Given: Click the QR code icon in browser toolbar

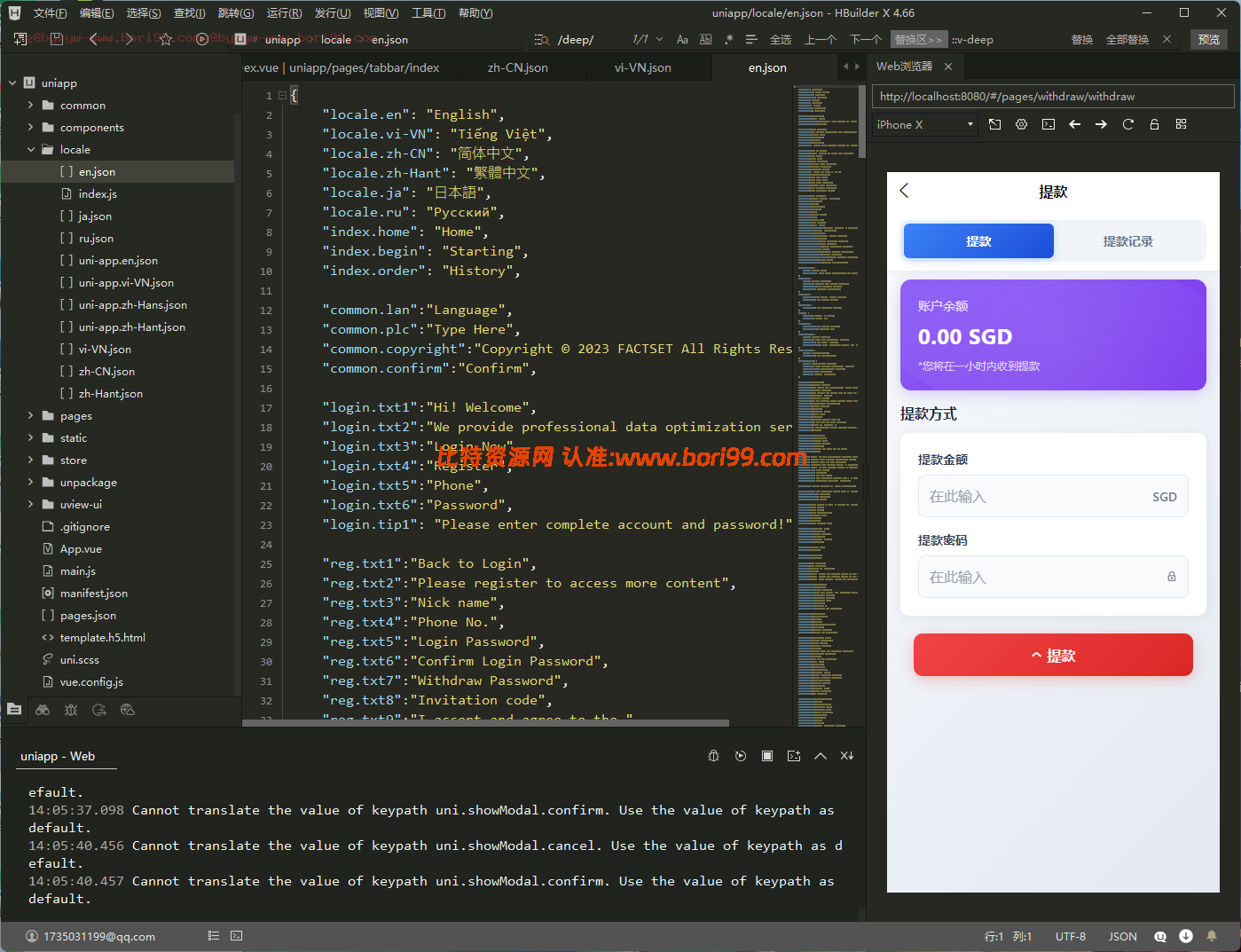Looking at the screenshot, I should 1181,124.
